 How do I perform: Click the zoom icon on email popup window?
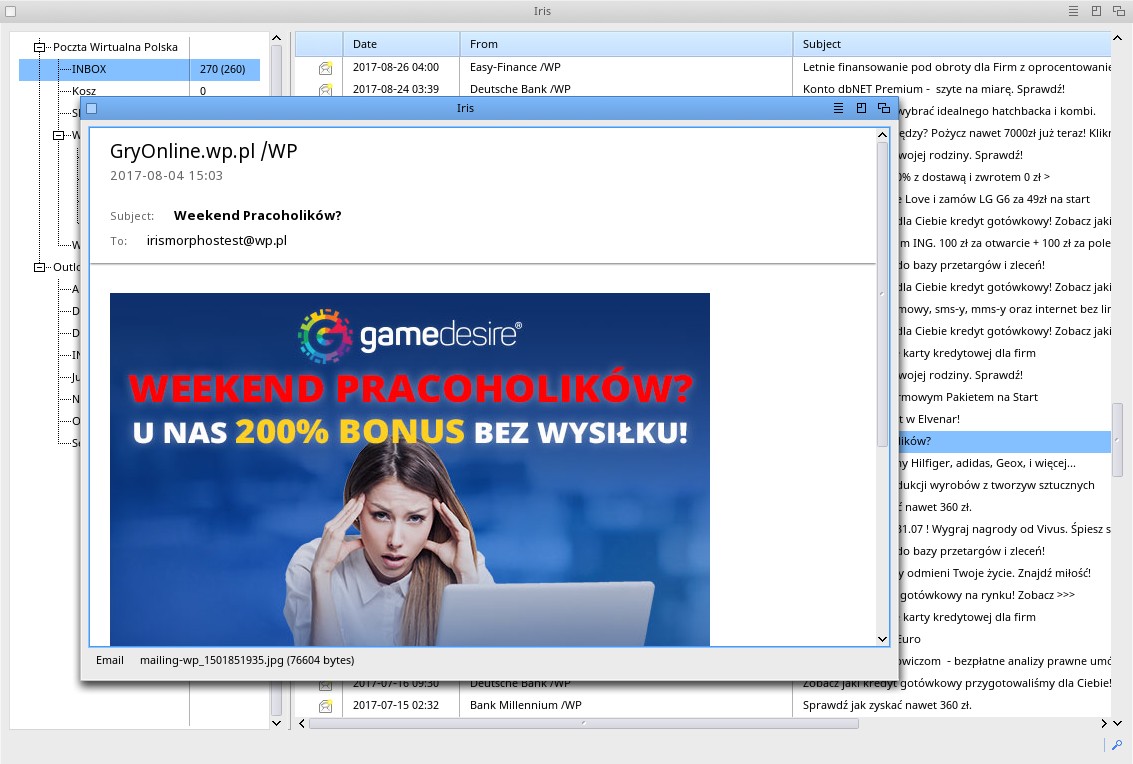click(861, 108)
